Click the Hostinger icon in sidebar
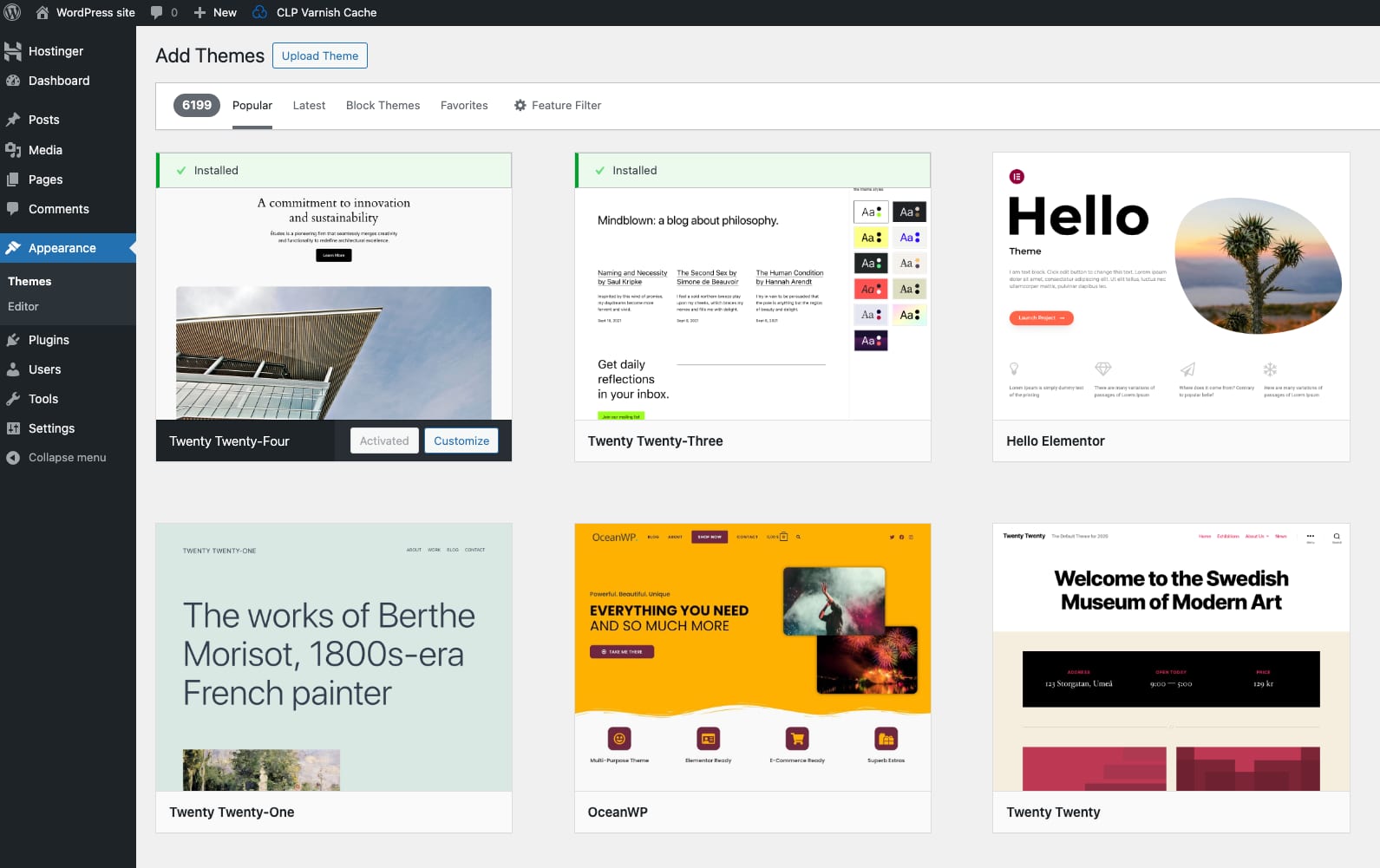The width and height of the screenshot is (1380, 868). tap(13, 51)
